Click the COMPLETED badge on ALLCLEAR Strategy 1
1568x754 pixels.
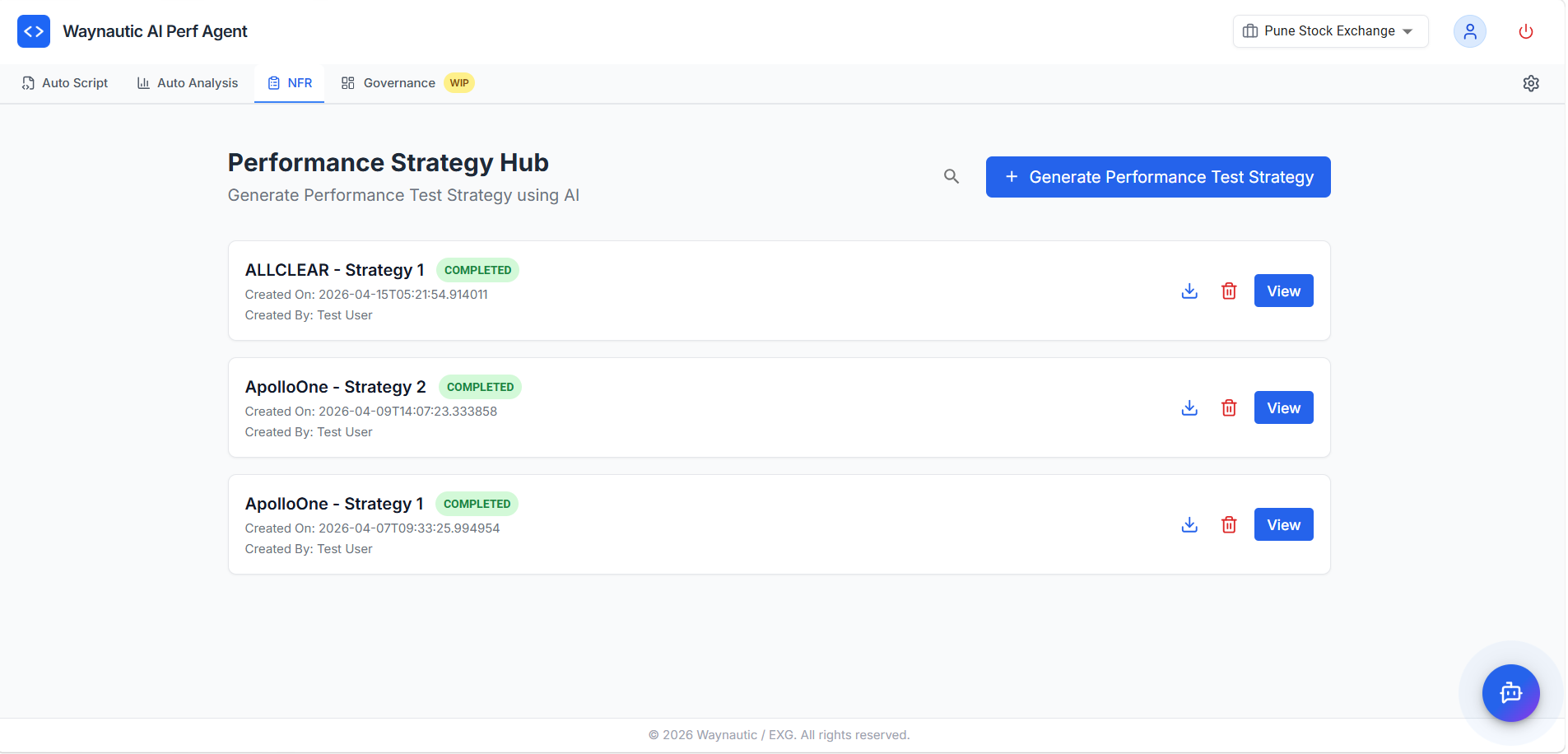(x=477, y=269)
